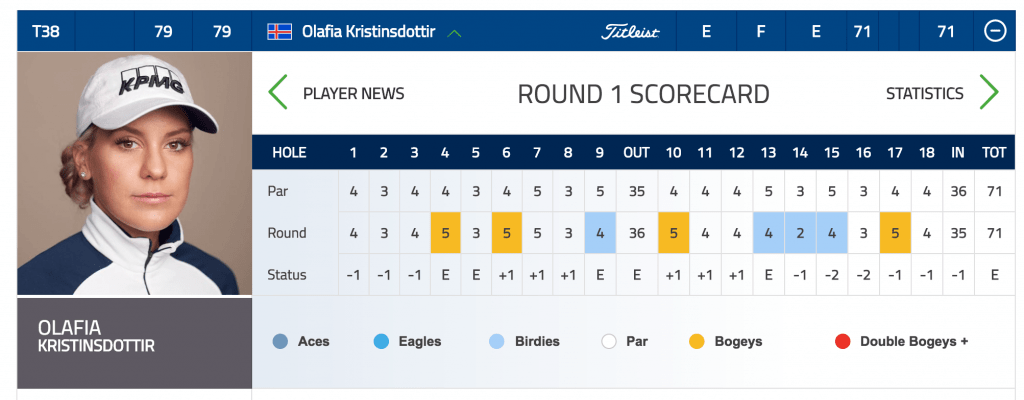
Task: Click the Birdies legend circle
Action: [497, 341]
